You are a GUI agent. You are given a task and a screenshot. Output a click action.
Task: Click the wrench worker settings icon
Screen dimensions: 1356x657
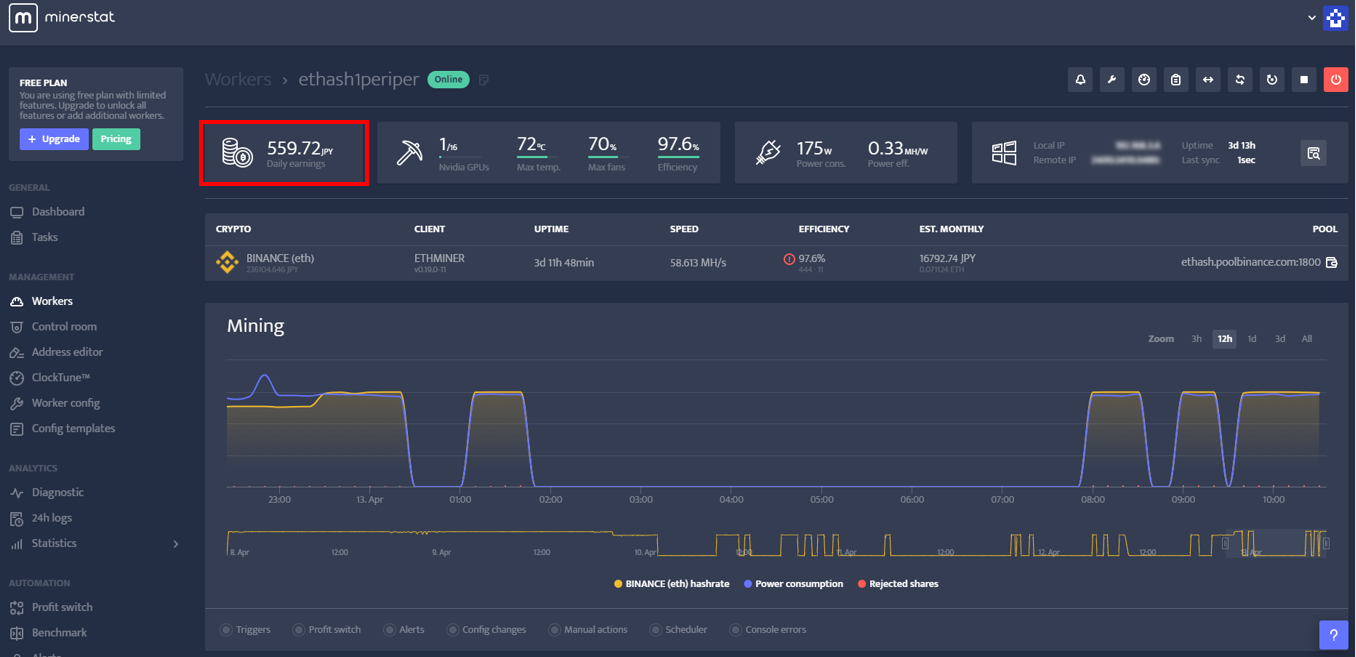tap(1112, 79)
